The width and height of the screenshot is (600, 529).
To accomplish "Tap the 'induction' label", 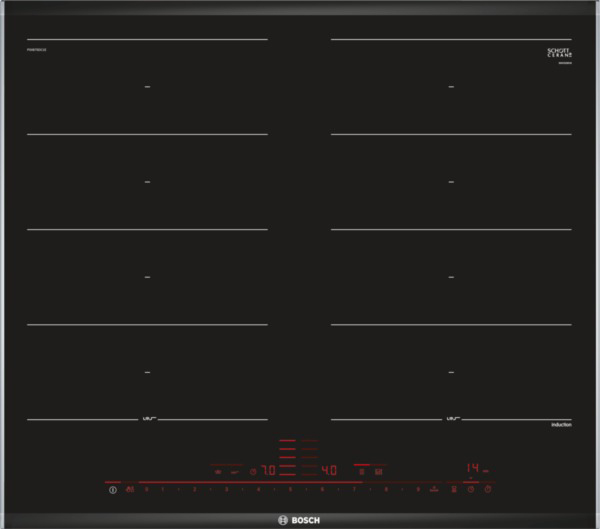I will click(x=561, y=425).
